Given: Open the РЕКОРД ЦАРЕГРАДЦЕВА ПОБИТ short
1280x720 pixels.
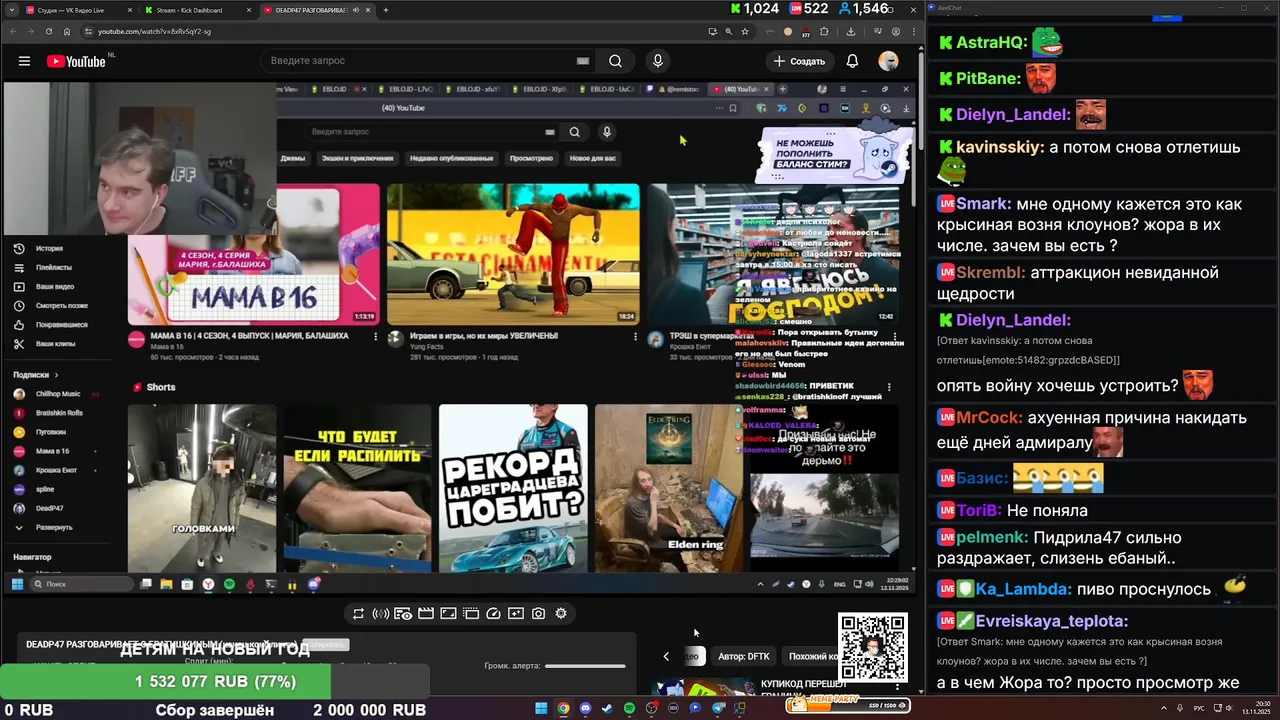Looking at the screenshot, I should click(x=513, y=488).
